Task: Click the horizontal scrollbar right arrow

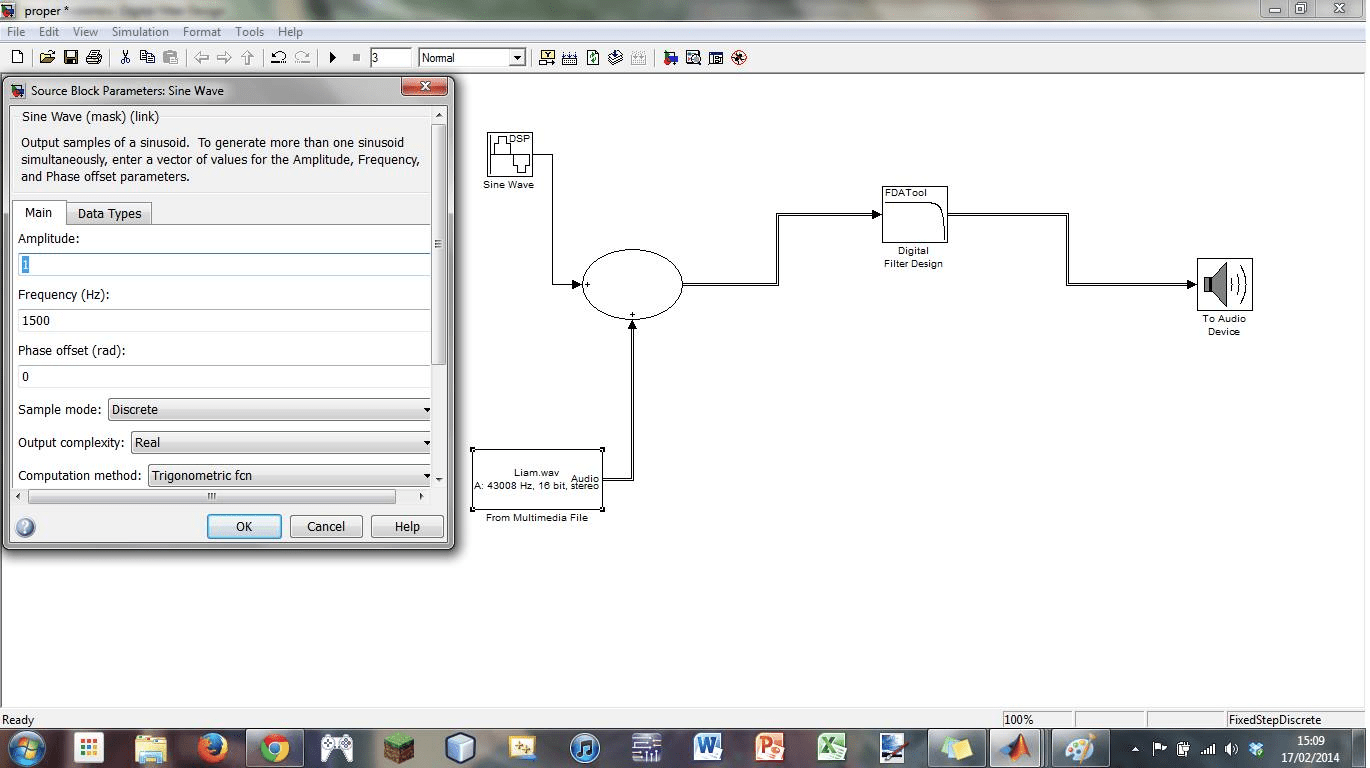Action: click(421, 496)
